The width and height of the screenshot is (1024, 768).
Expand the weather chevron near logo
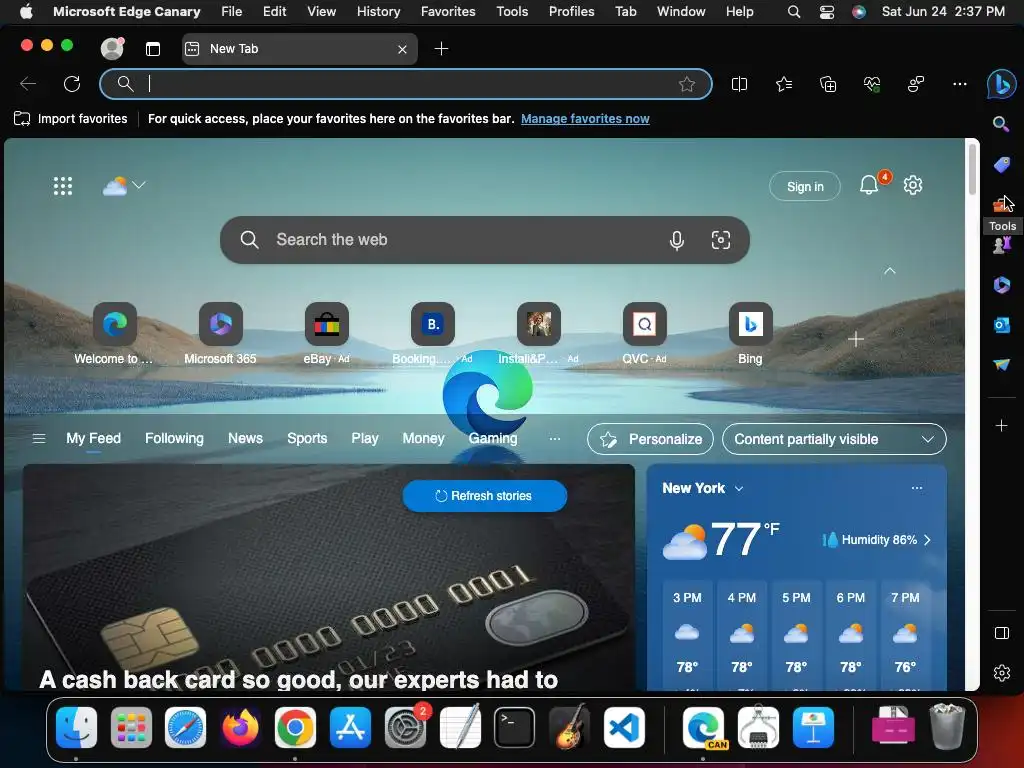139,185
